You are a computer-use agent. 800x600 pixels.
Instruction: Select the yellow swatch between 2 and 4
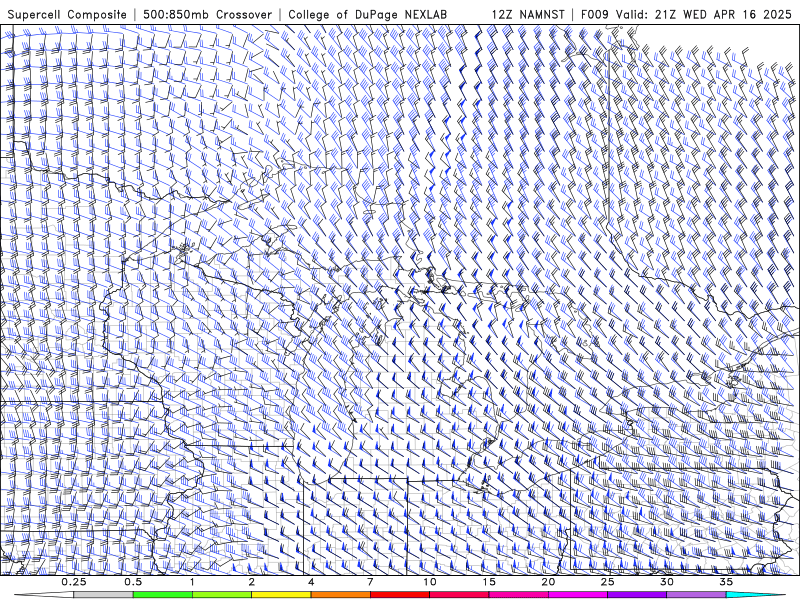(281, 595)
